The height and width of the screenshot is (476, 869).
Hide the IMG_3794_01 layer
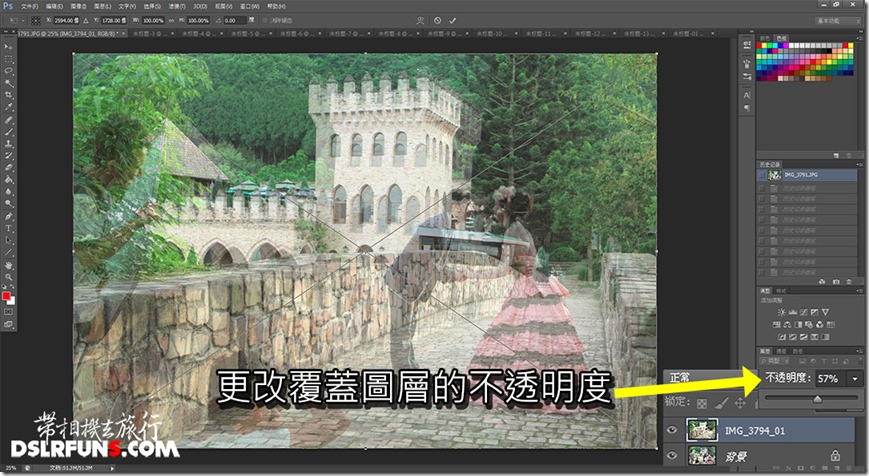pyautogui.click(x=671, y=430)
